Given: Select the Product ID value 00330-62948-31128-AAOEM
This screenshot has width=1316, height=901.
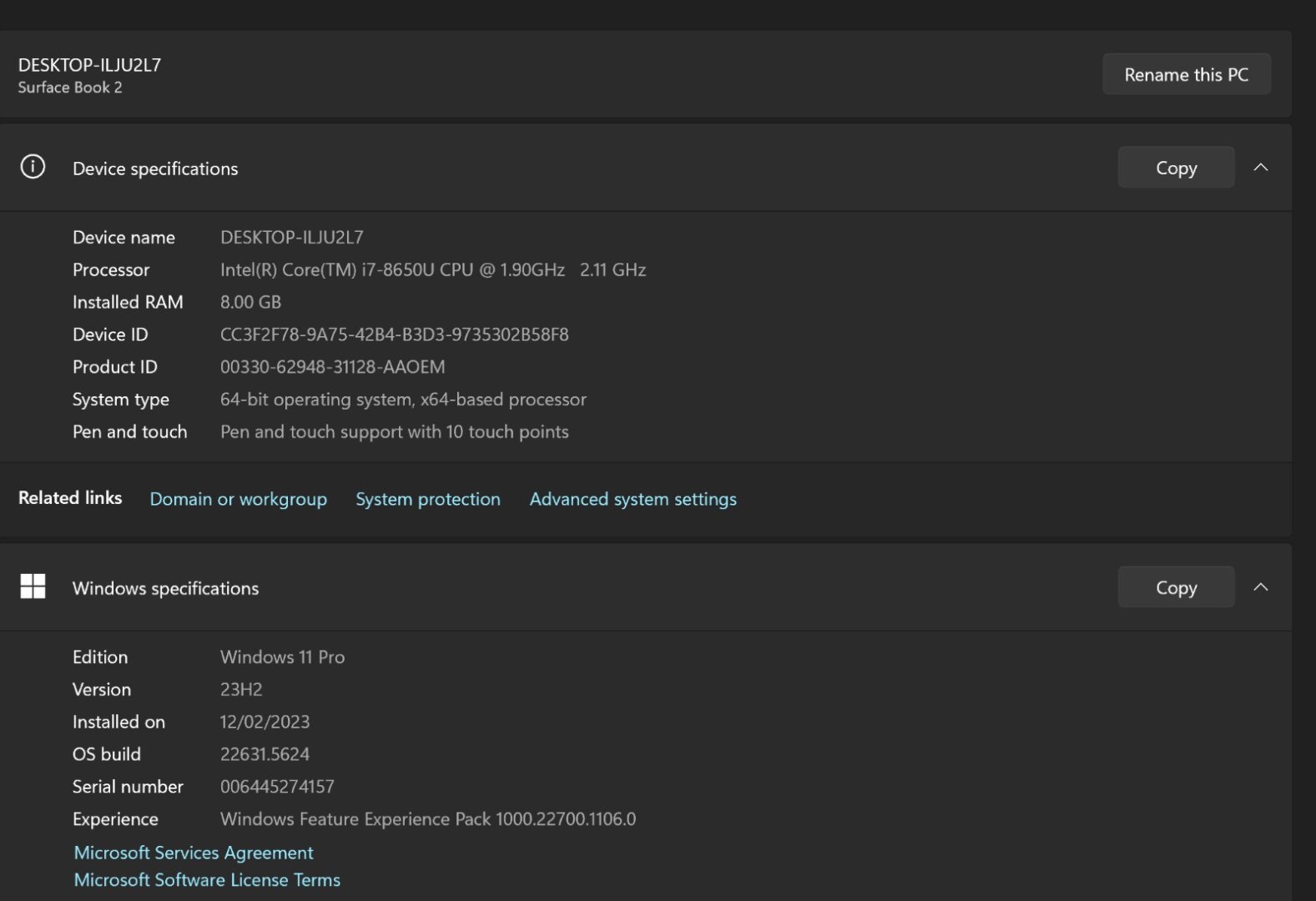Looking at the screenshot, I should (332, 367).
